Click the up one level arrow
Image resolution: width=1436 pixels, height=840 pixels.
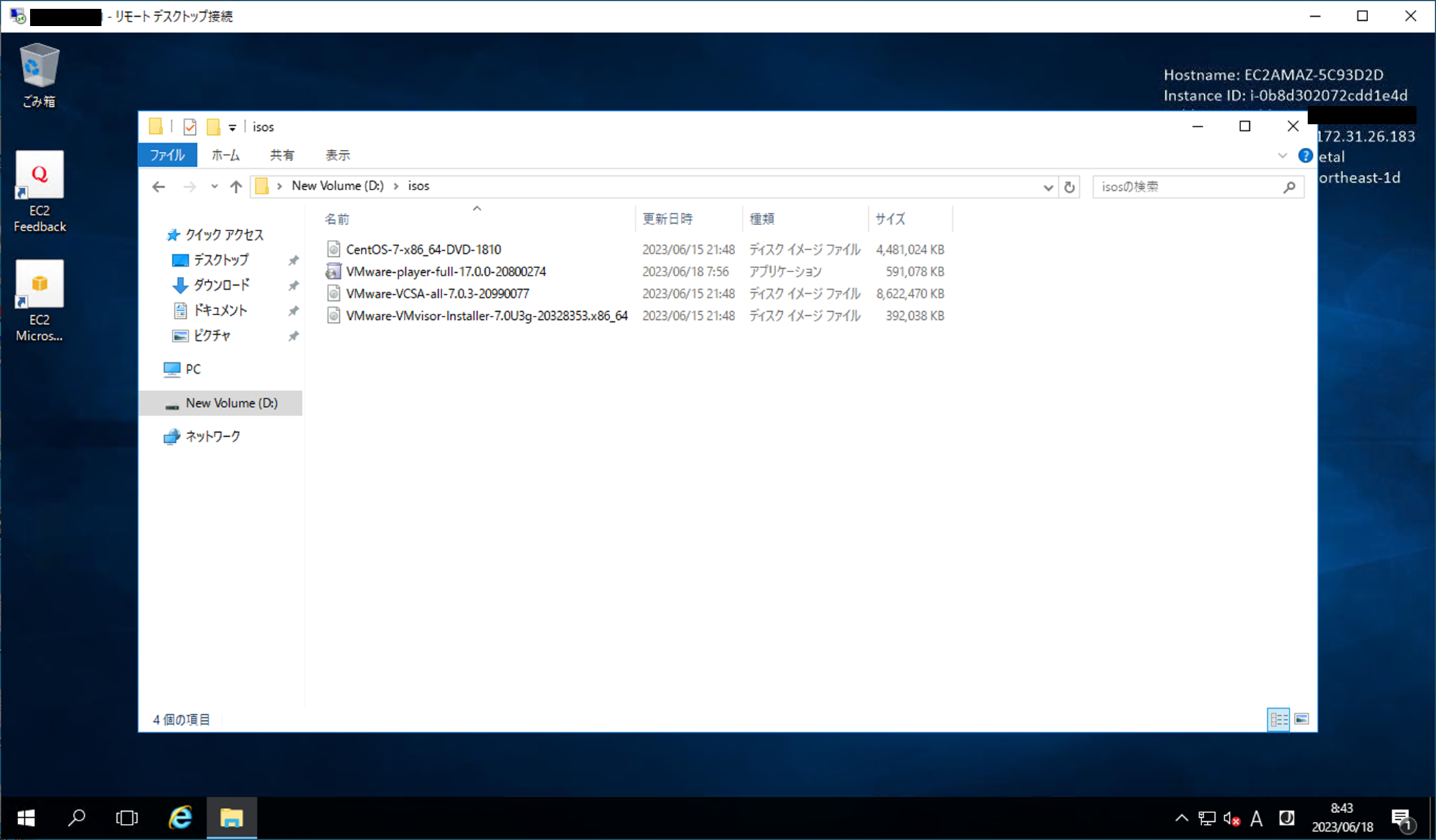(235, 187)
